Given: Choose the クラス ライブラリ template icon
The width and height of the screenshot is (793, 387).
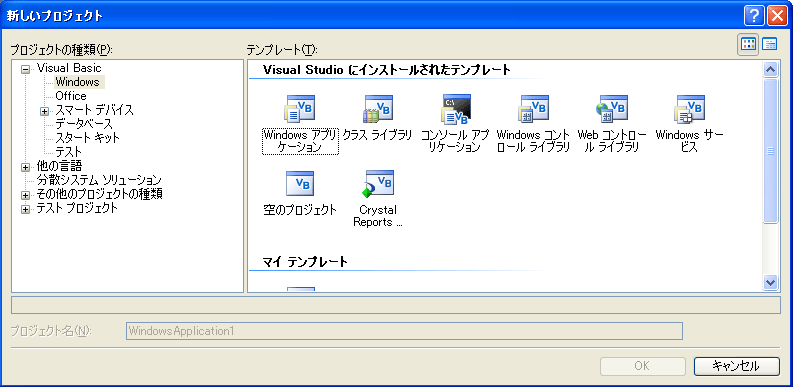Looking at the screenshot, I should tap(378, 108).
